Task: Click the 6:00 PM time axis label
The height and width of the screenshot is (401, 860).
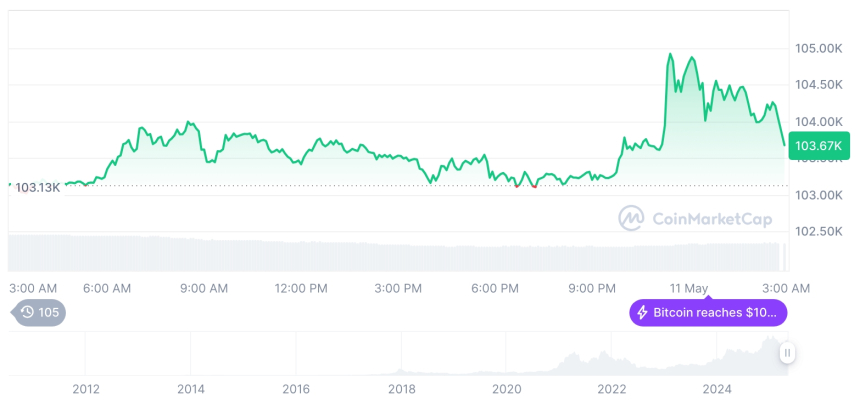Action: coord(495,288)
